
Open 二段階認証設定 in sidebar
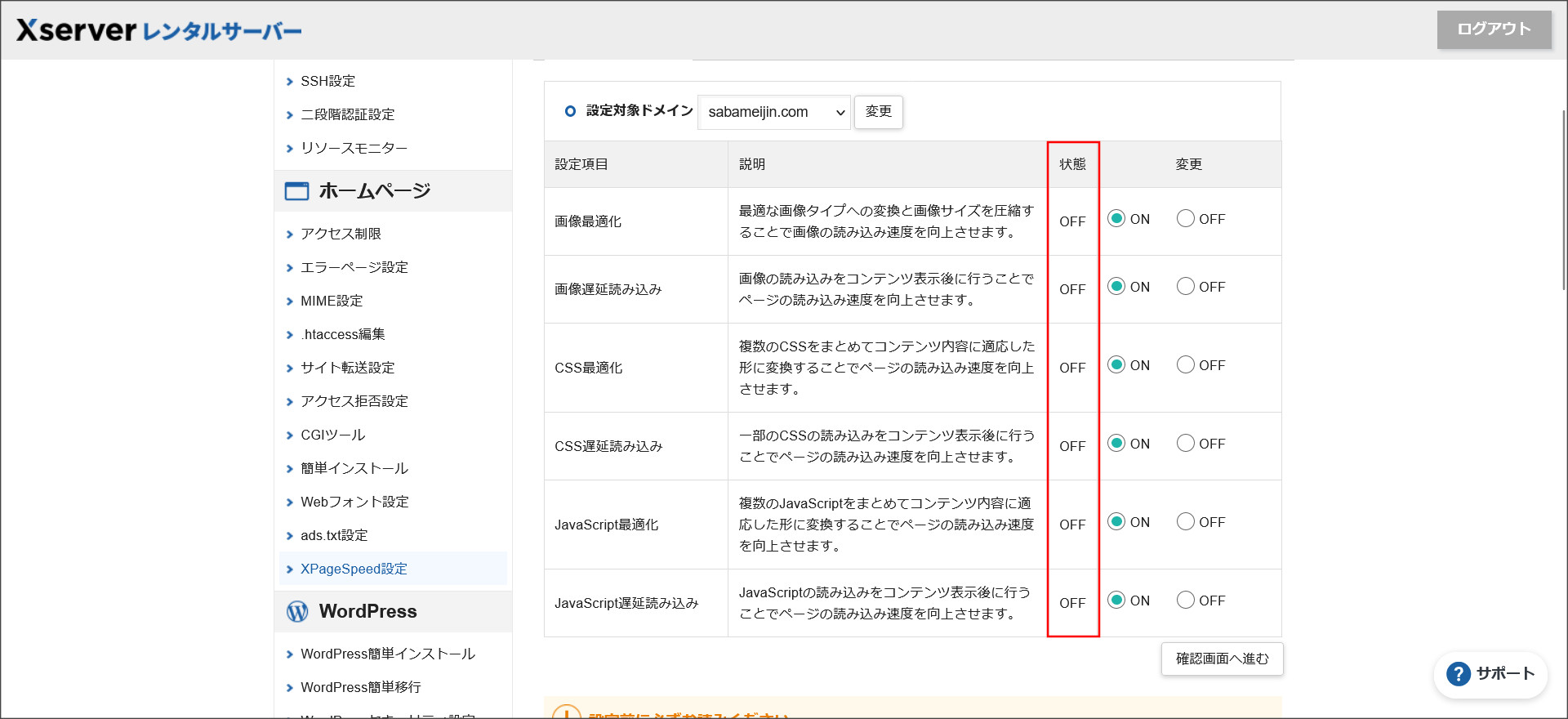pos(347,114)
